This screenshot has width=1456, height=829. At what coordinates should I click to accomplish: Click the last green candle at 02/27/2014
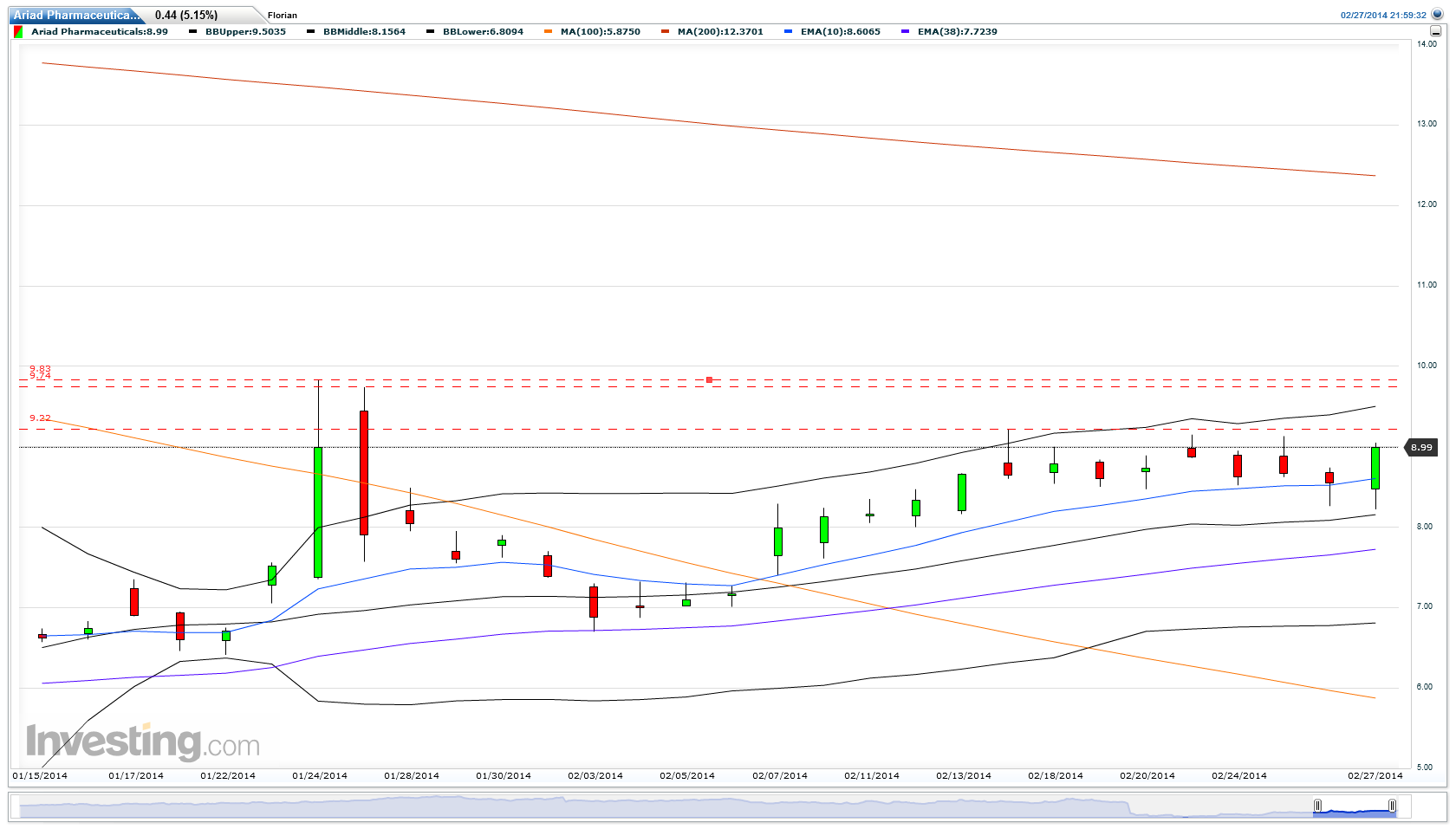[1375, 468]
